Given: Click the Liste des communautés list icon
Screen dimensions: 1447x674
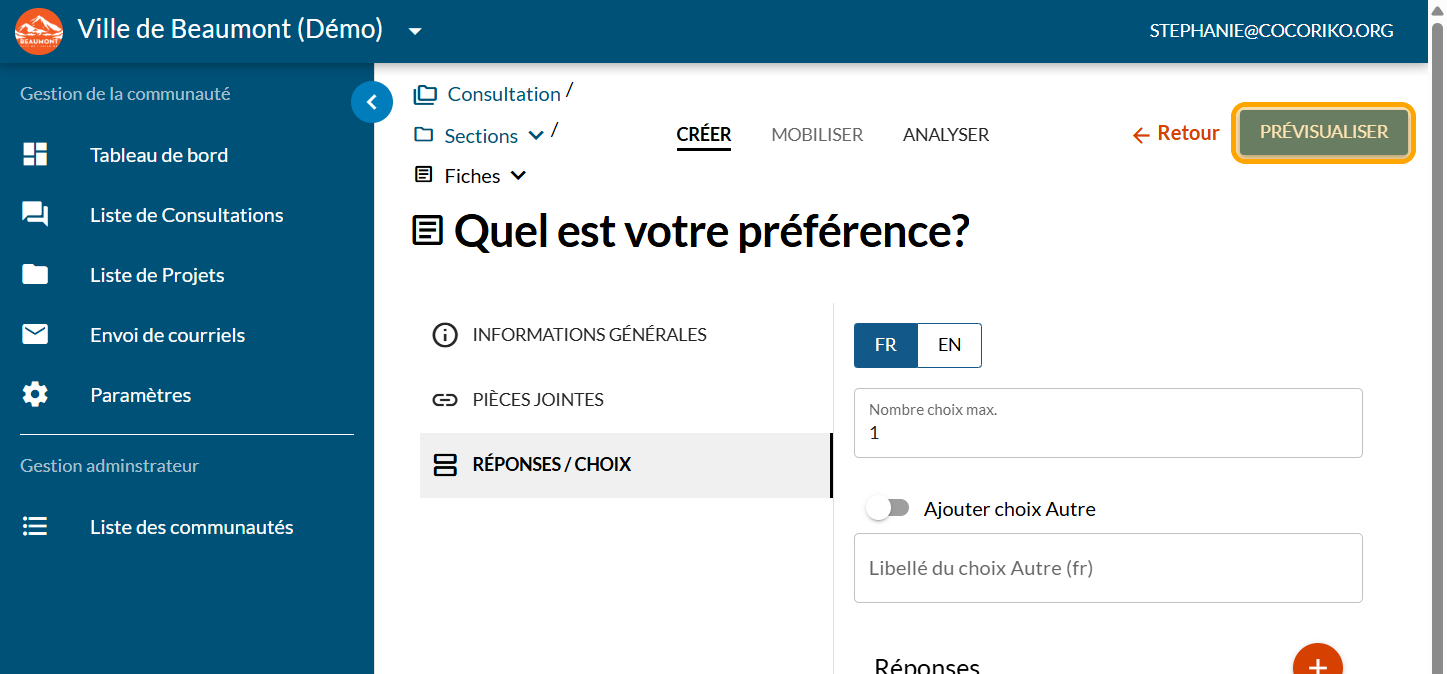Looking at the screenshot, I should click(x=35, y=527).
